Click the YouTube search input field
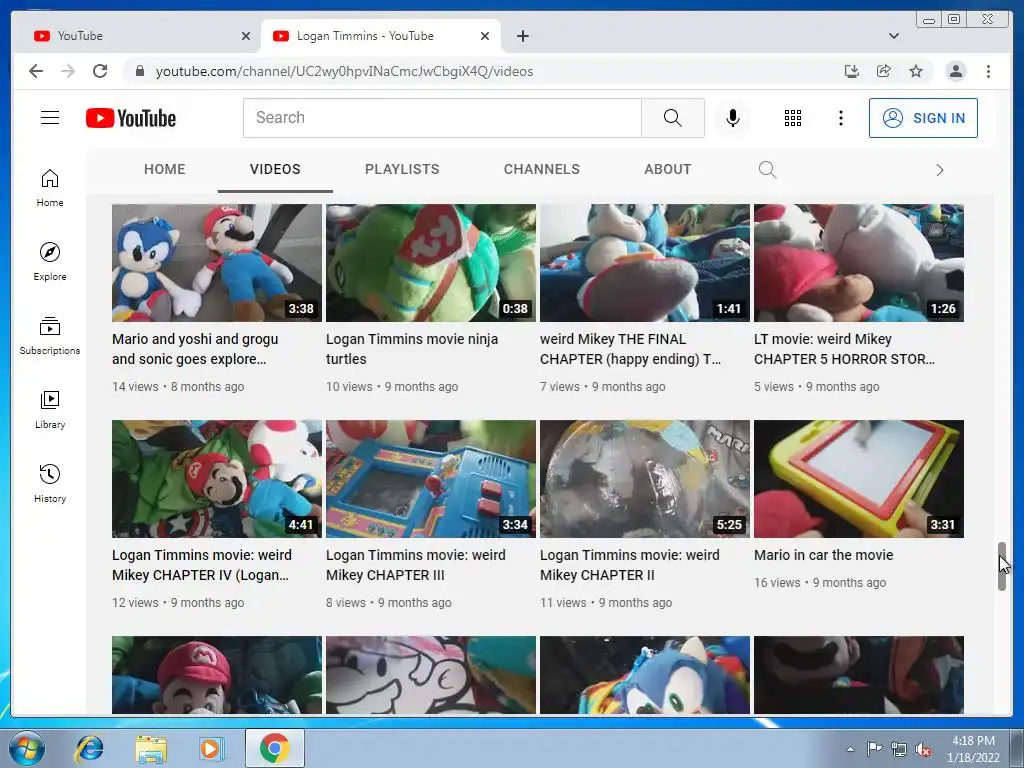The width and height of the screenshot is (1024, 768). tap(442, 118)
